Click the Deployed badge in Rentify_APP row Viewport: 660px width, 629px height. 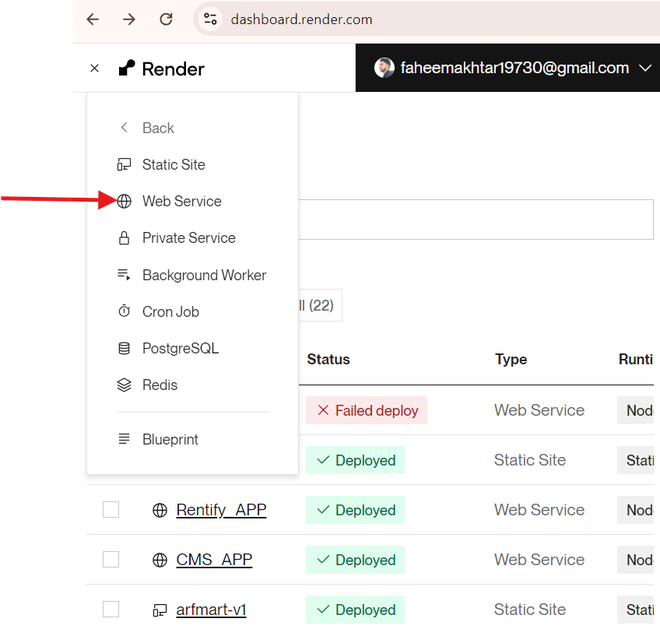(x=355, y=510)
